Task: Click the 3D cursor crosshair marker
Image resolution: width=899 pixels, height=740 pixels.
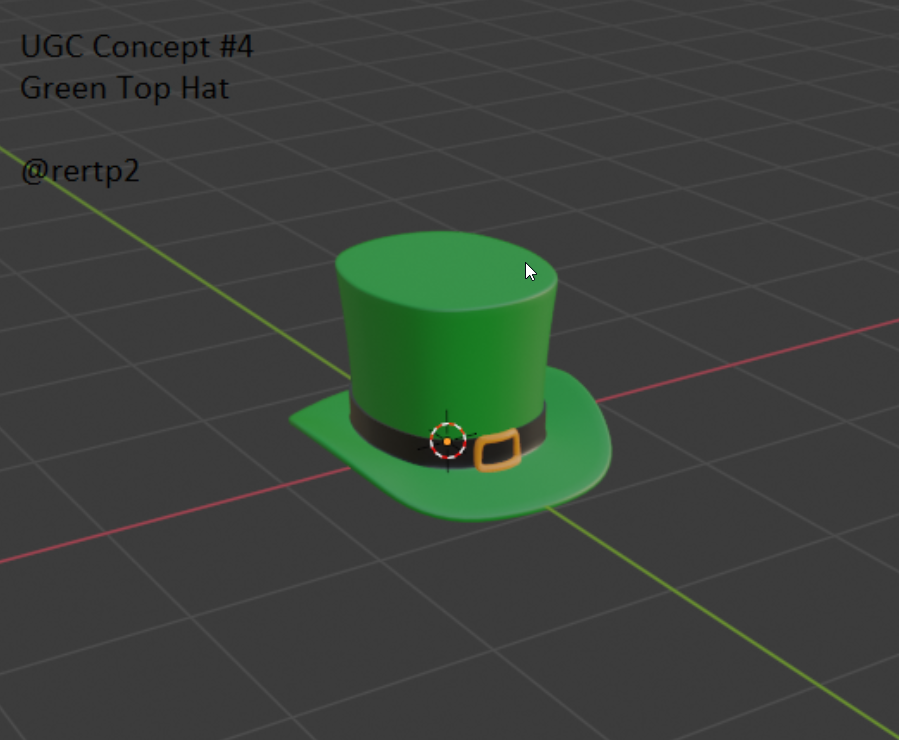Action: (x=449, y=440)
